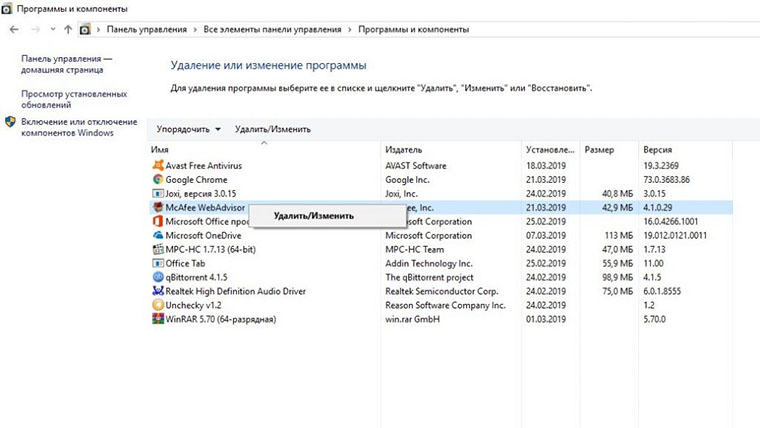The width and height of the screenshot is (760, 428).
Task: Click Удалить/Изменить on the toolbar
Action: (x=273, y=129)
